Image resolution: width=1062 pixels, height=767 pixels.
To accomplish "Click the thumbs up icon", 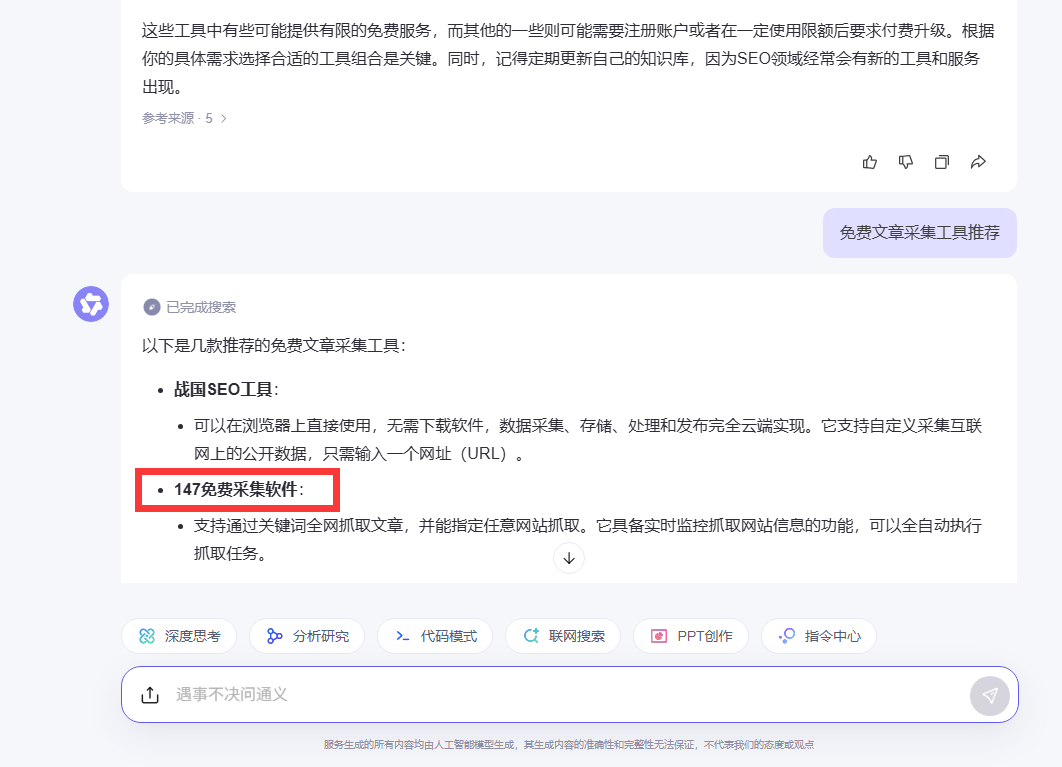I will [870, 162].
